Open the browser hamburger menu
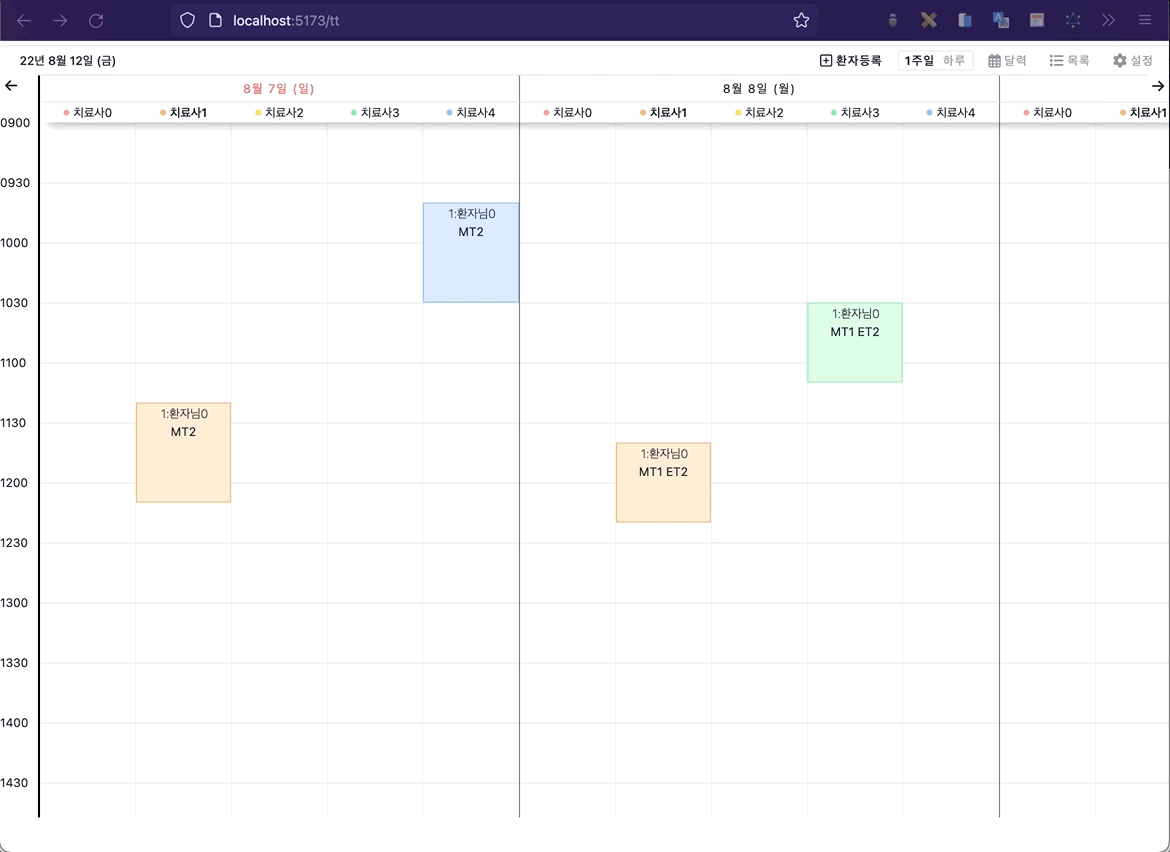The image size is (1170, 852). click(1145, 20)
